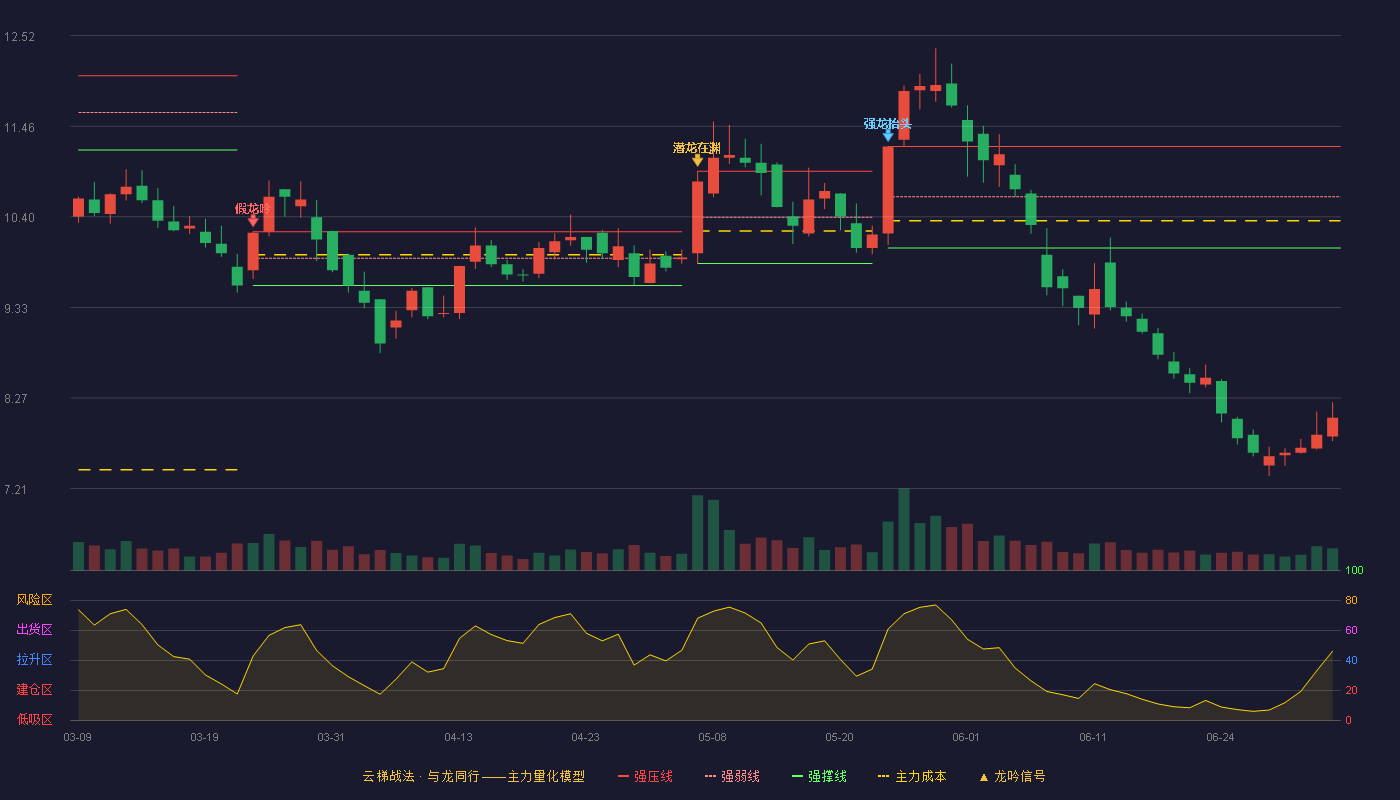This screenshot has height=800, width=1400.
Task: Toggle the 主力成本 legend entry
Action: [x=911, y=776]
